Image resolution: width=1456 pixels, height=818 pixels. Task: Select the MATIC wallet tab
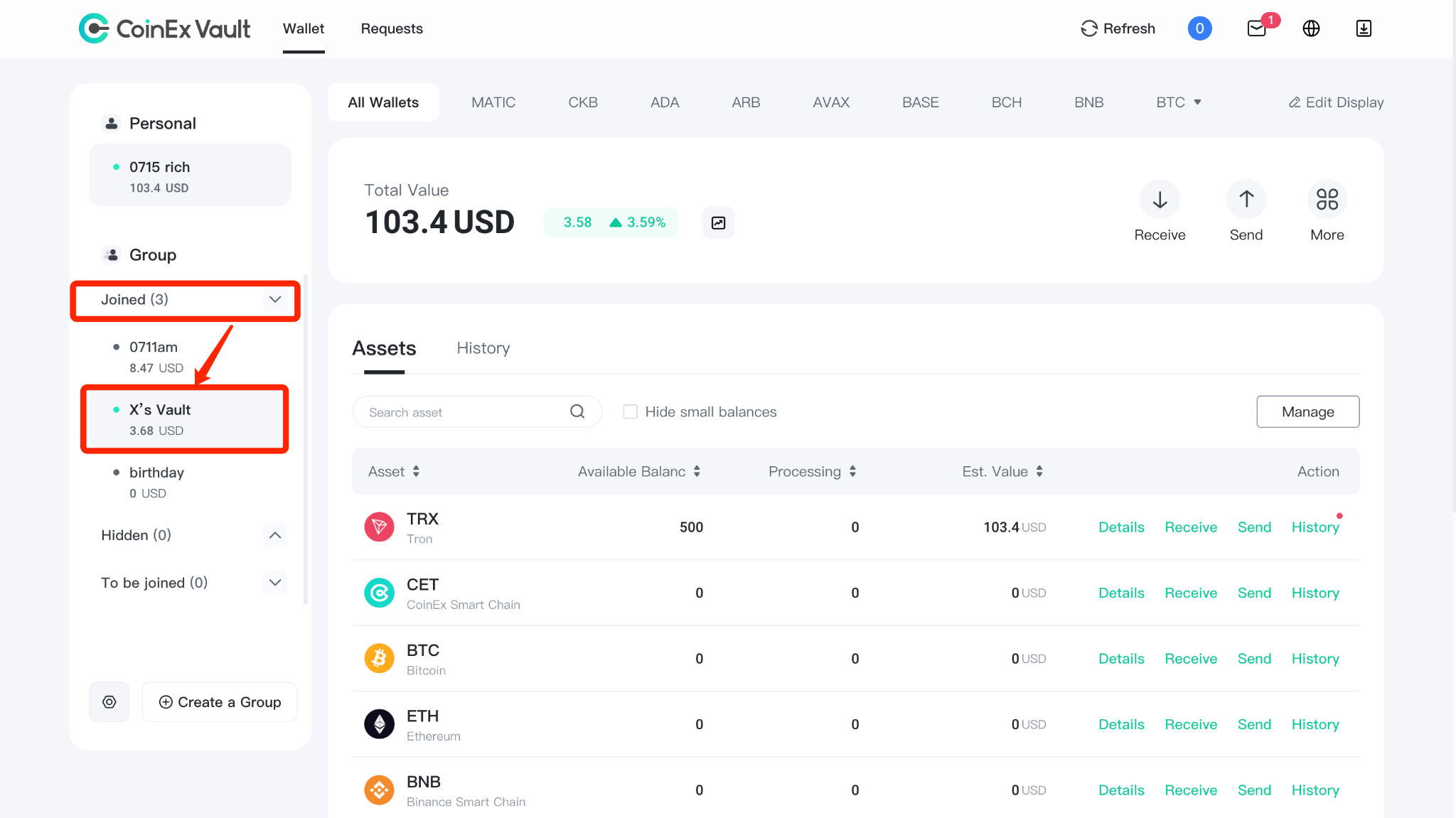493,102
